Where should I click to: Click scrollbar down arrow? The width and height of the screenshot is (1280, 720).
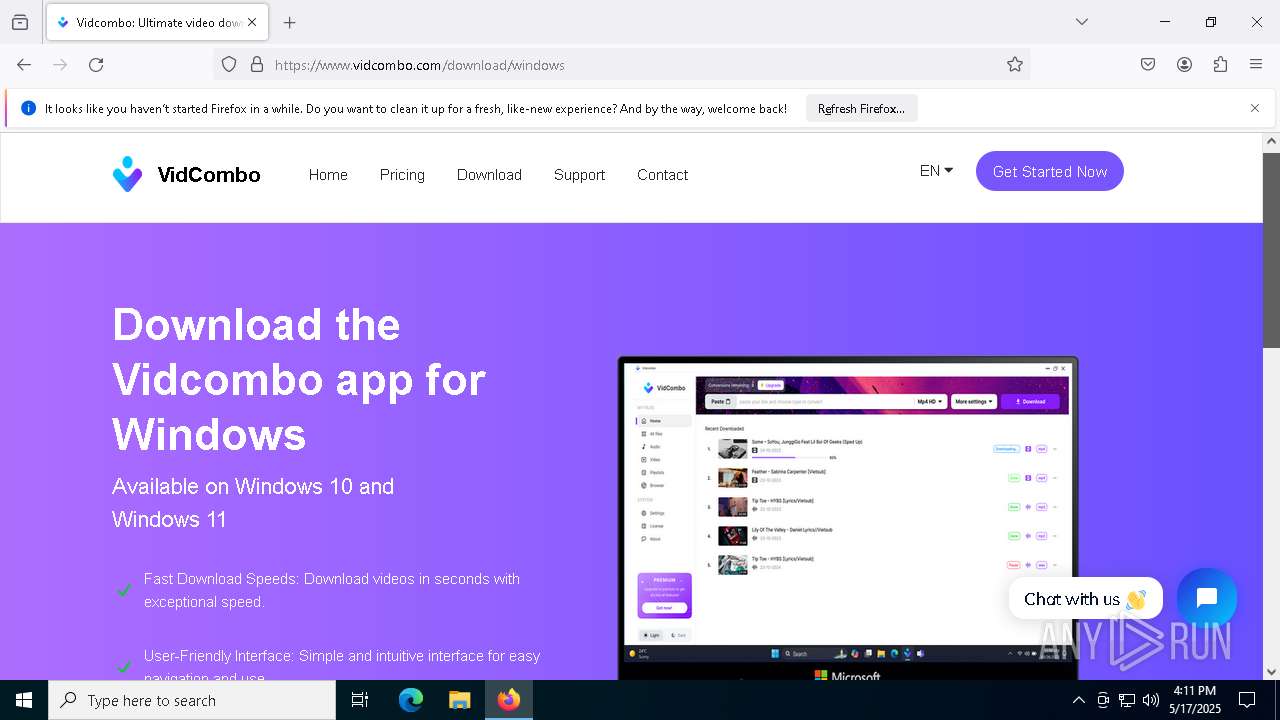coord(1271,672)
